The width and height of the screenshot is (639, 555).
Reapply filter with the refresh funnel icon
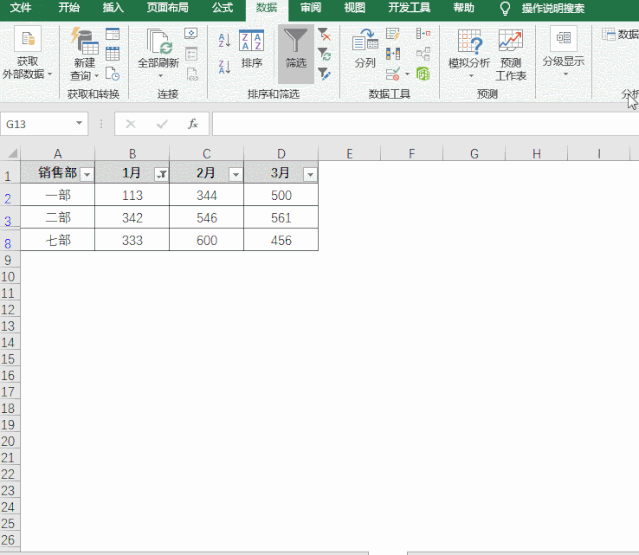tap(324, 54)
